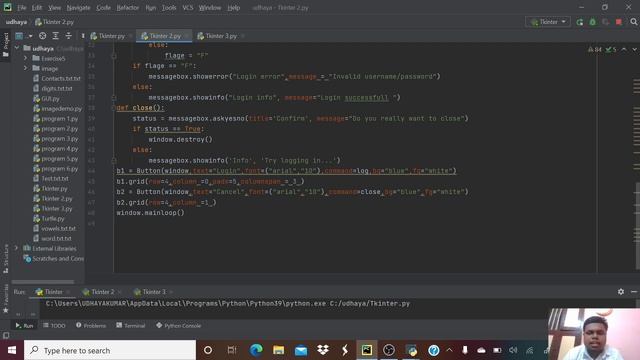This screenshot has width=640, height=360.
Task: Click the Search Everywhere magnifier icon
Action: [x=633, y=22]
